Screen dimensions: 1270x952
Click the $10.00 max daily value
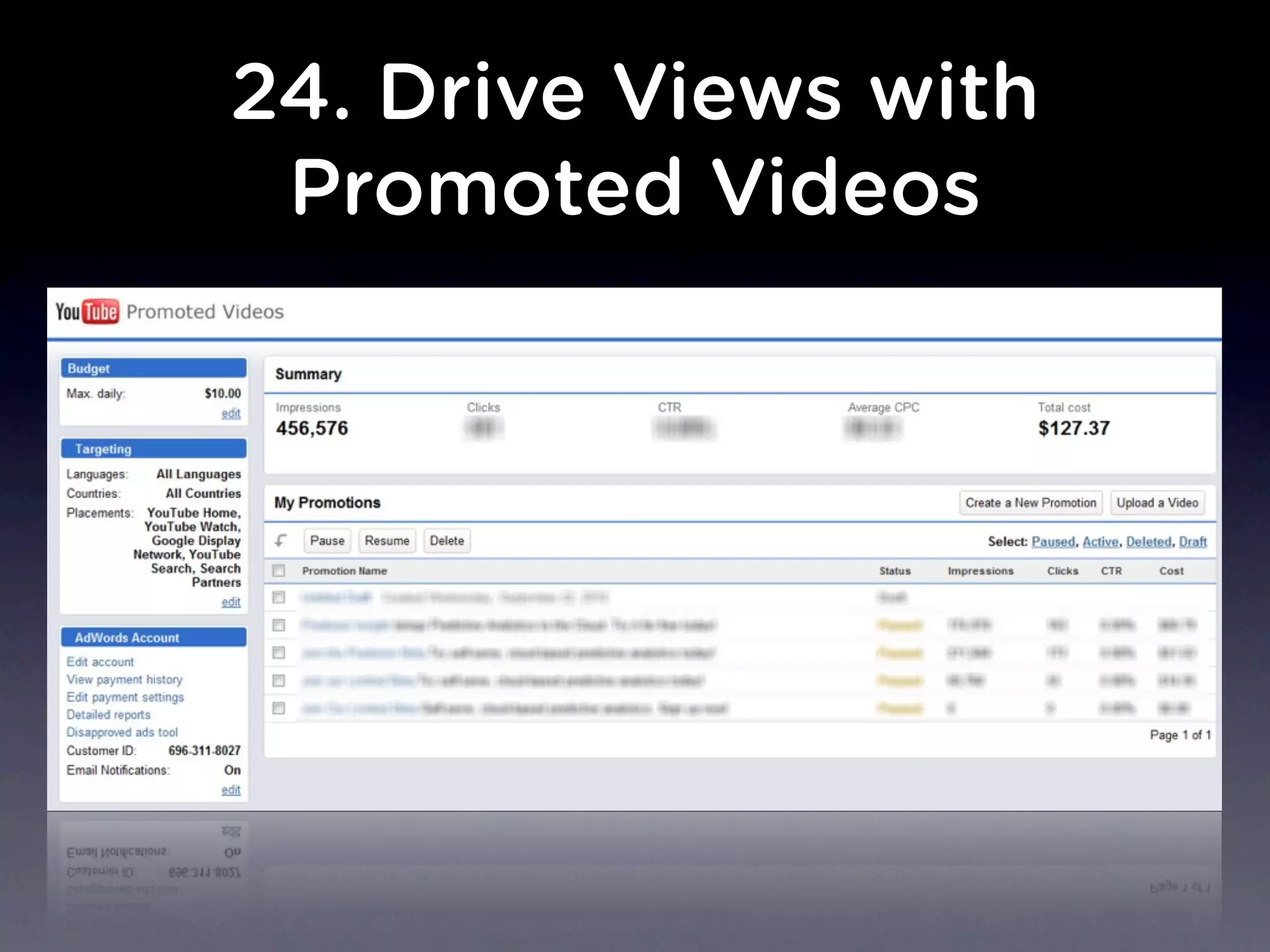coord(223,394)
